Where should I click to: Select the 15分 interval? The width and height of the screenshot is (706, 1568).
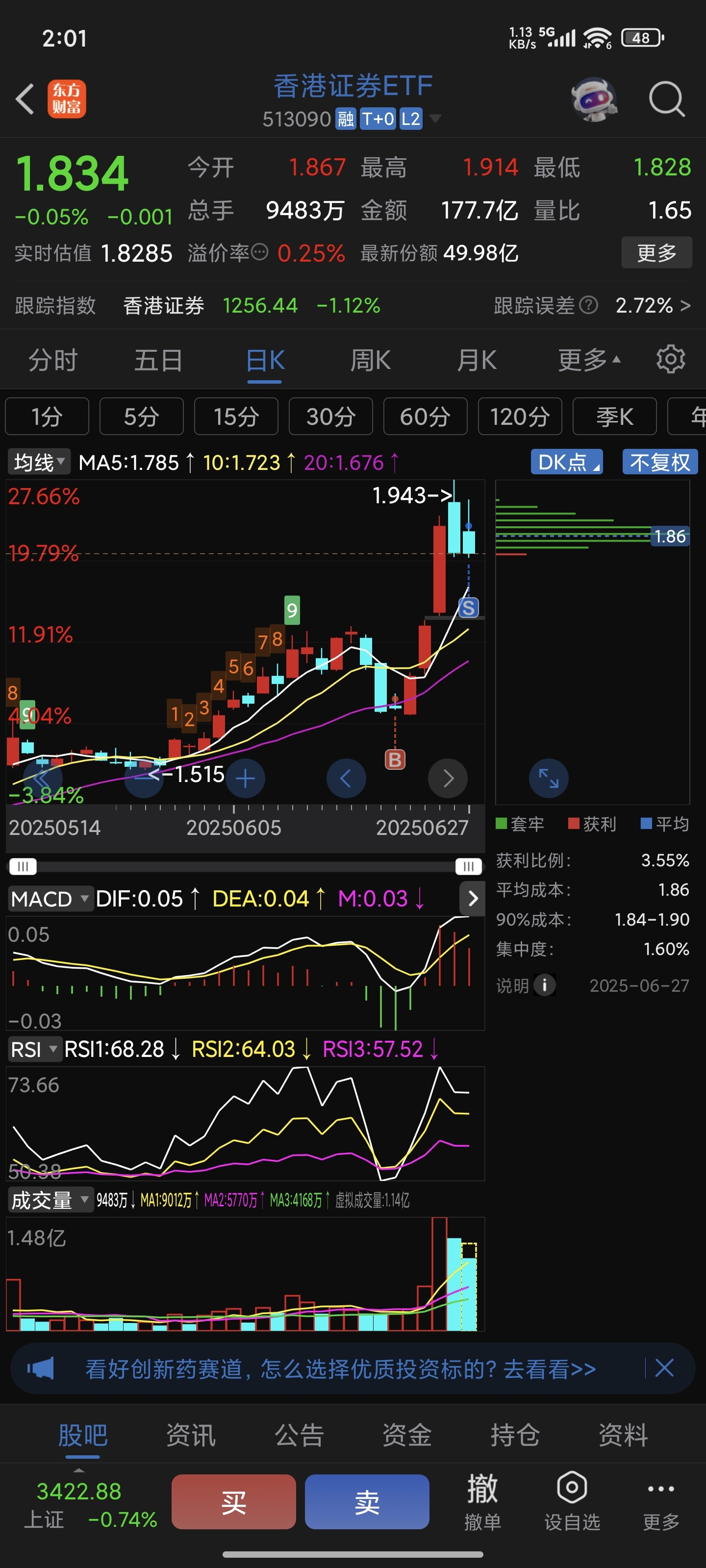[236, 416]
